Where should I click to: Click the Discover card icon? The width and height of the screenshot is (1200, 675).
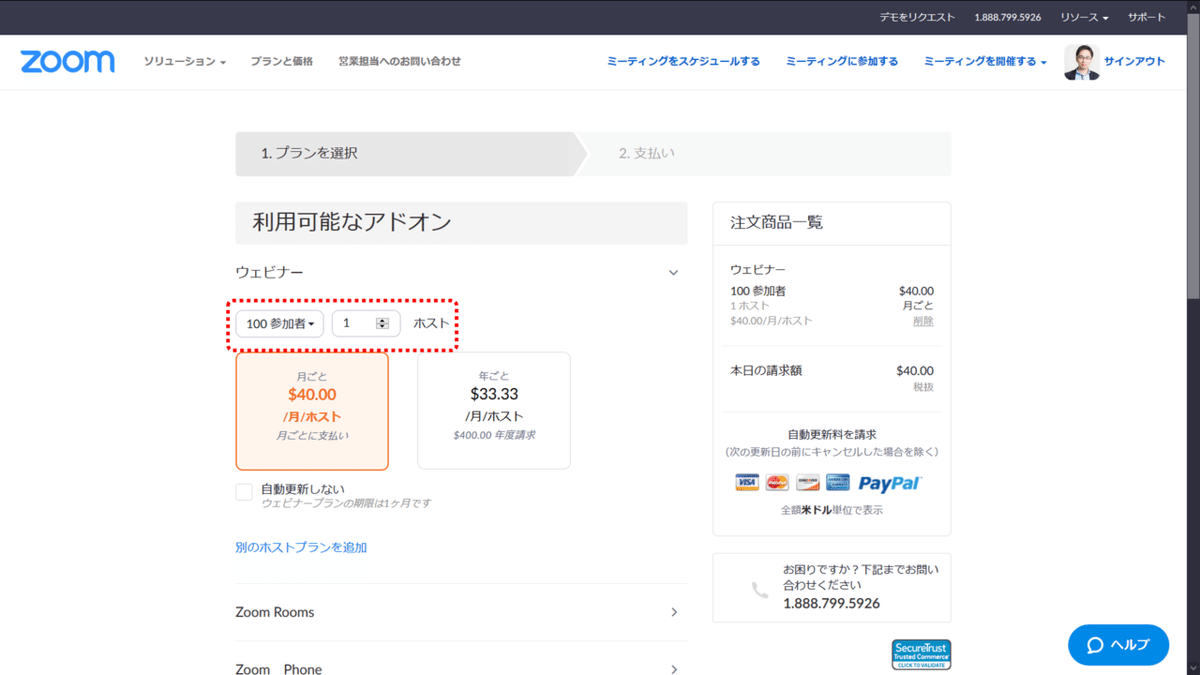click(807, 483)
